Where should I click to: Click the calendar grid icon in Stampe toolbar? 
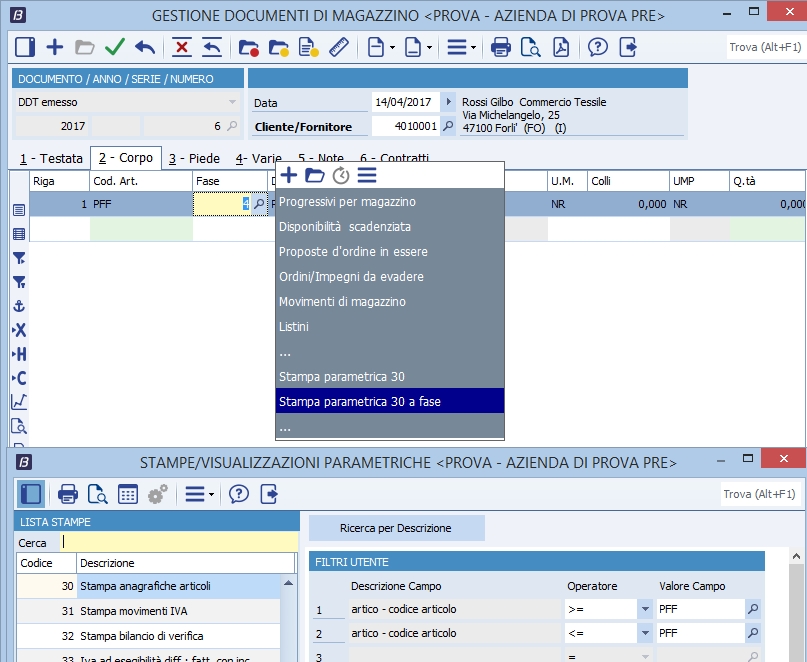click(127, 494)
